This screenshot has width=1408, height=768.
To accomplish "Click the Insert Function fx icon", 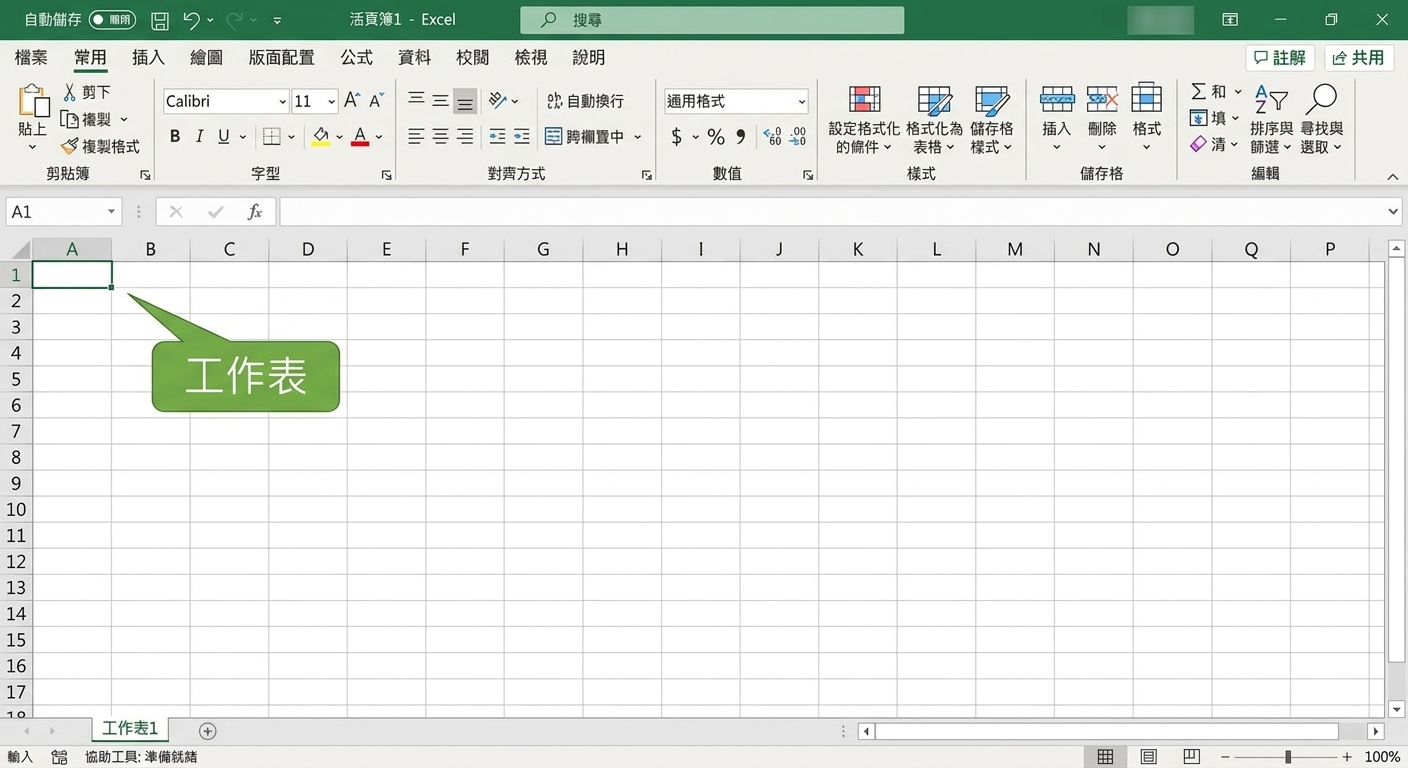I will point(255,212).
